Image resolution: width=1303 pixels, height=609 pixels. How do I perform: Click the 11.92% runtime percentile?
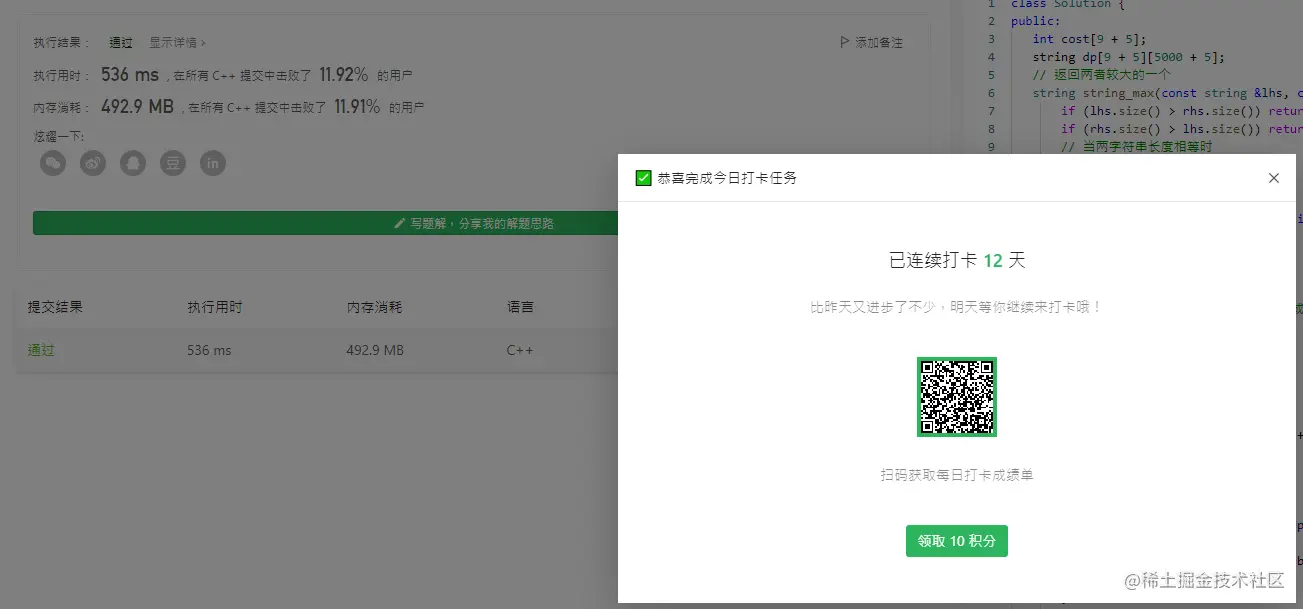(x=343, y=74)
